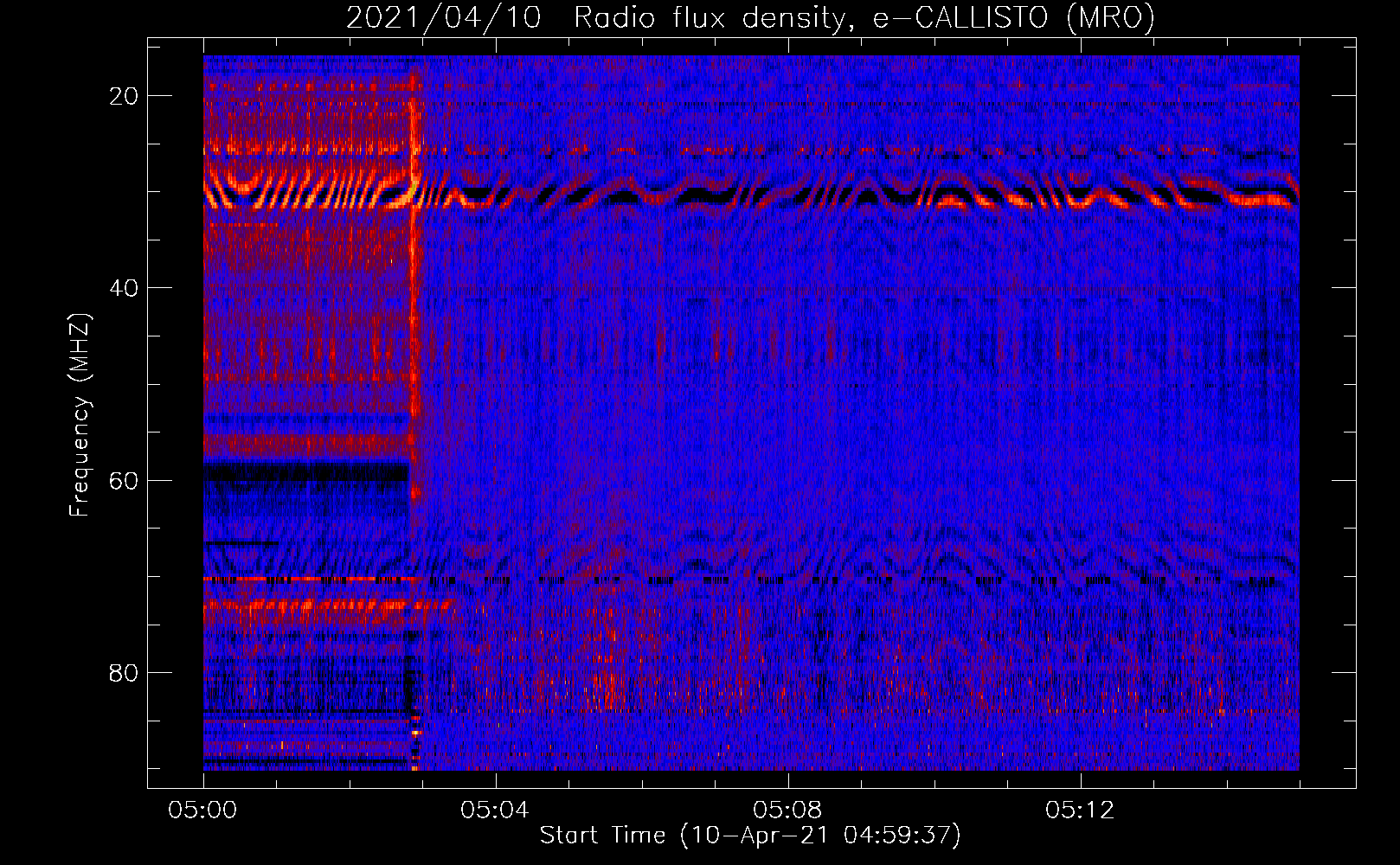Click the time tick label "05:04"
Screen dimensions: 1400x865
pyautogui.click(x=495, y=811)
